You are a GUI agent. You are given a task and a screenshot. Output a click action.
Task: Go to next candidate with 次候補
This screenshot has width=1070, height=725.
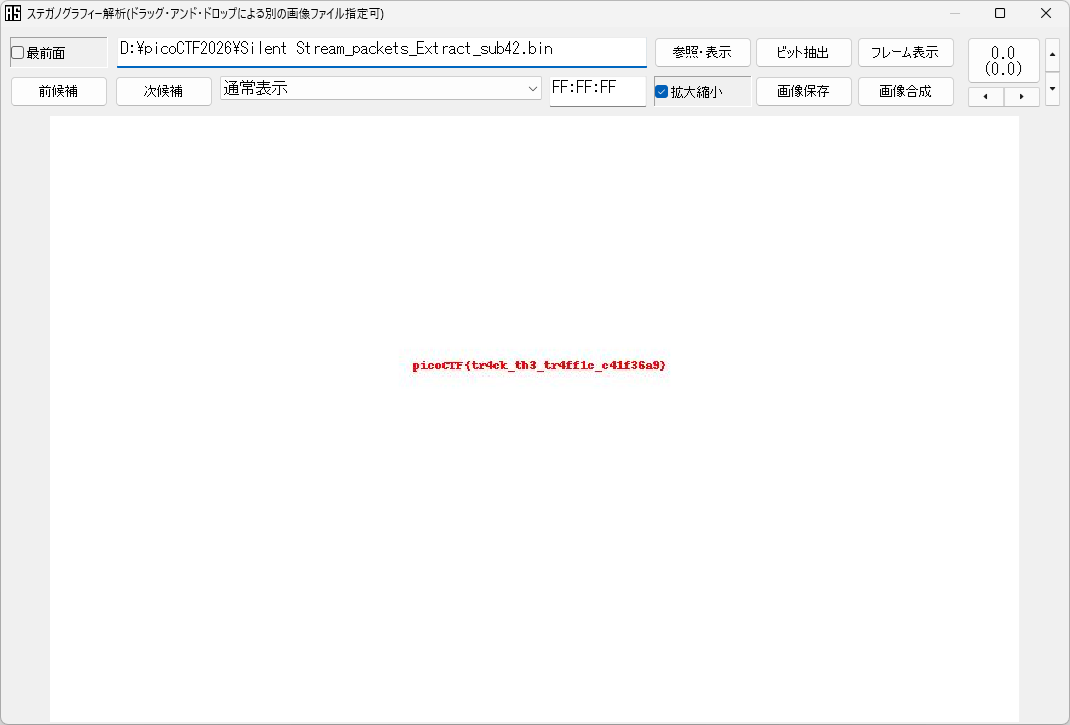point(163,91)
